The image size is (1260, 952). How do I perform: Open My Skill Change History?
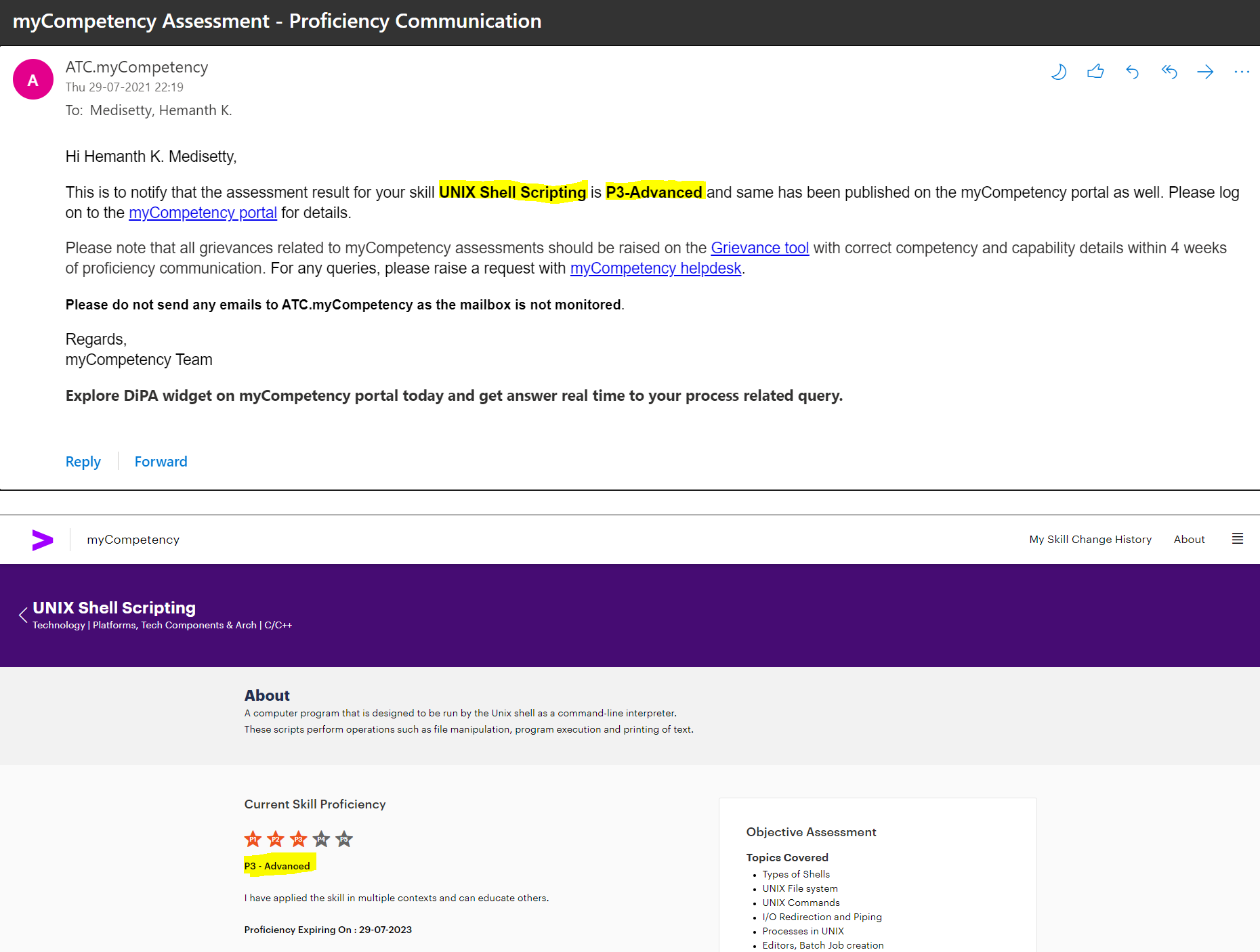tap(1090, 539)
